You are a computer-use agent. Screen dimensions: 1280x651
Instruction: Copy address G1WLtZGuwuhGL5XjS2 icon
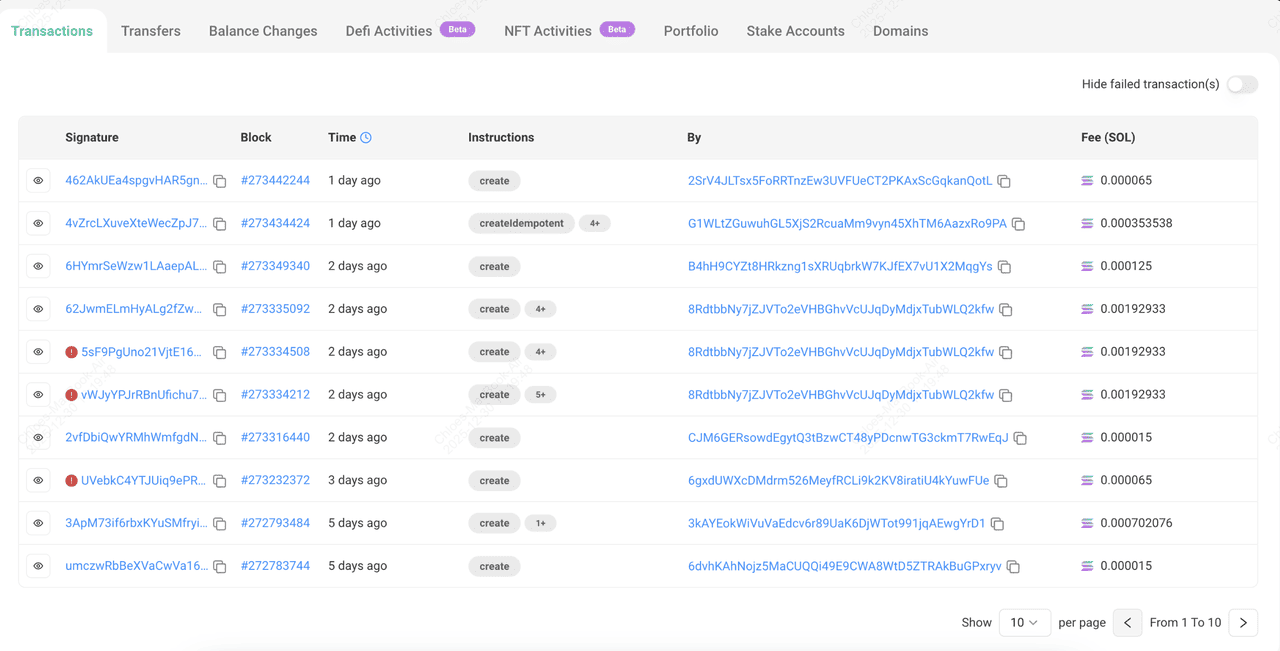coord(1018,224)
